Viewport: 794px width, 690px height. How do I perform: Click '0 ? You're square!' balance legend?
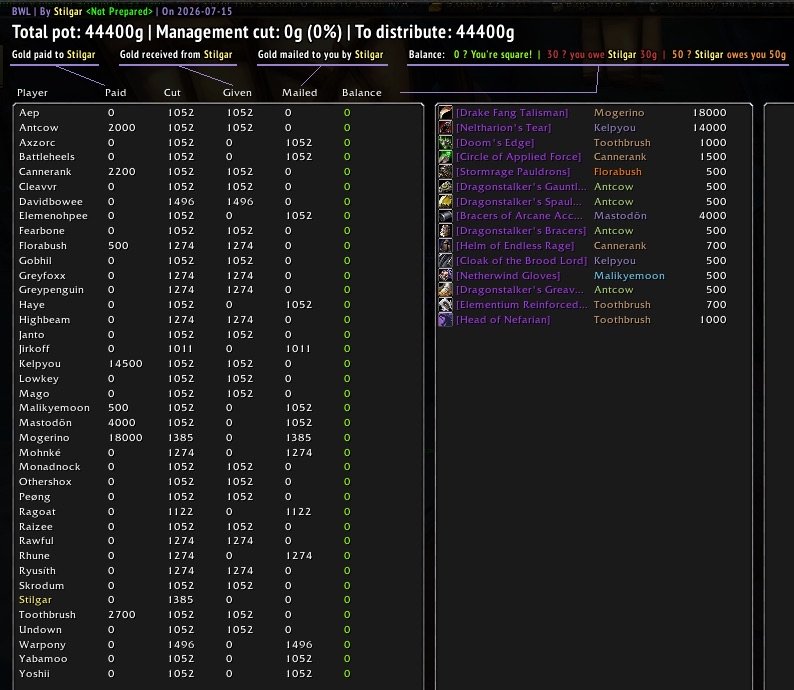point(493,54)
